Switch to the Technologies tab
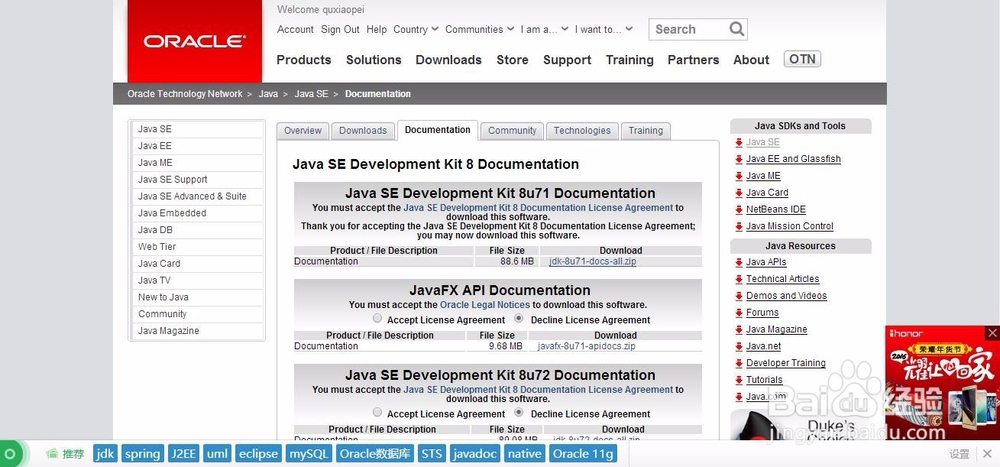 (x=582, y=131)
